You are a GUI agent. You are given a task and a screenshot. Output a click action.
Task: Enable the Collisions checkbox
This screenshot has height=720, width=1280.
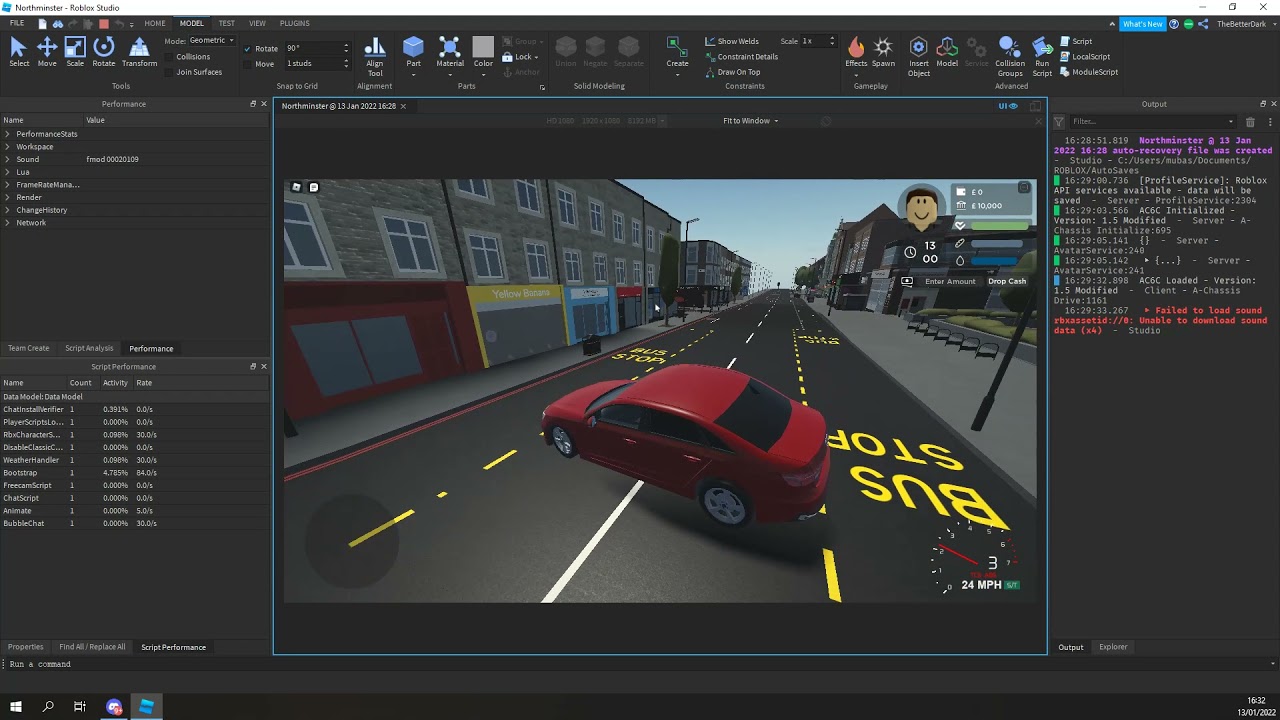(x=169, y=57)
